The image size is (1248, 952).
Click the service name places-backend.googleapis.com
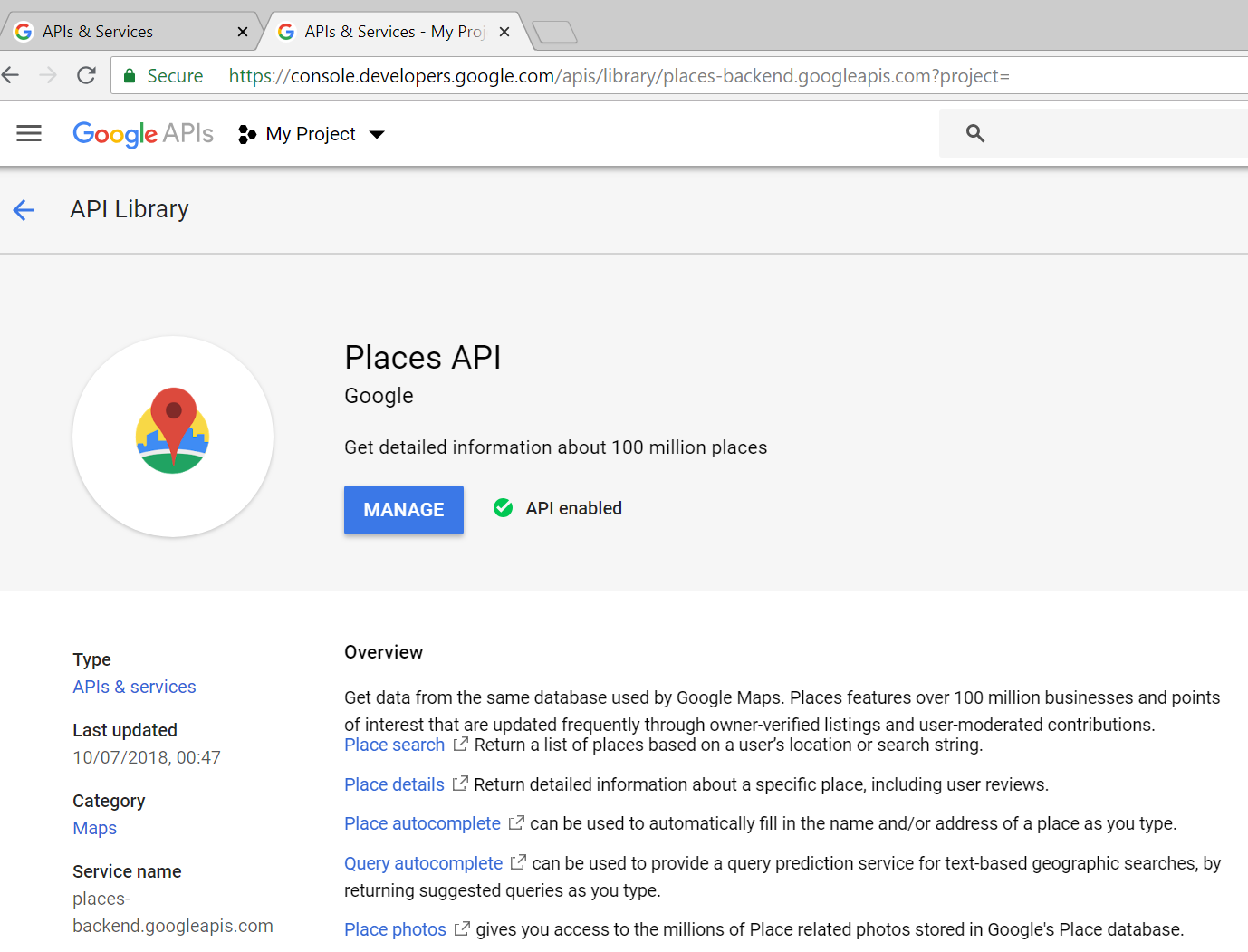172,912
